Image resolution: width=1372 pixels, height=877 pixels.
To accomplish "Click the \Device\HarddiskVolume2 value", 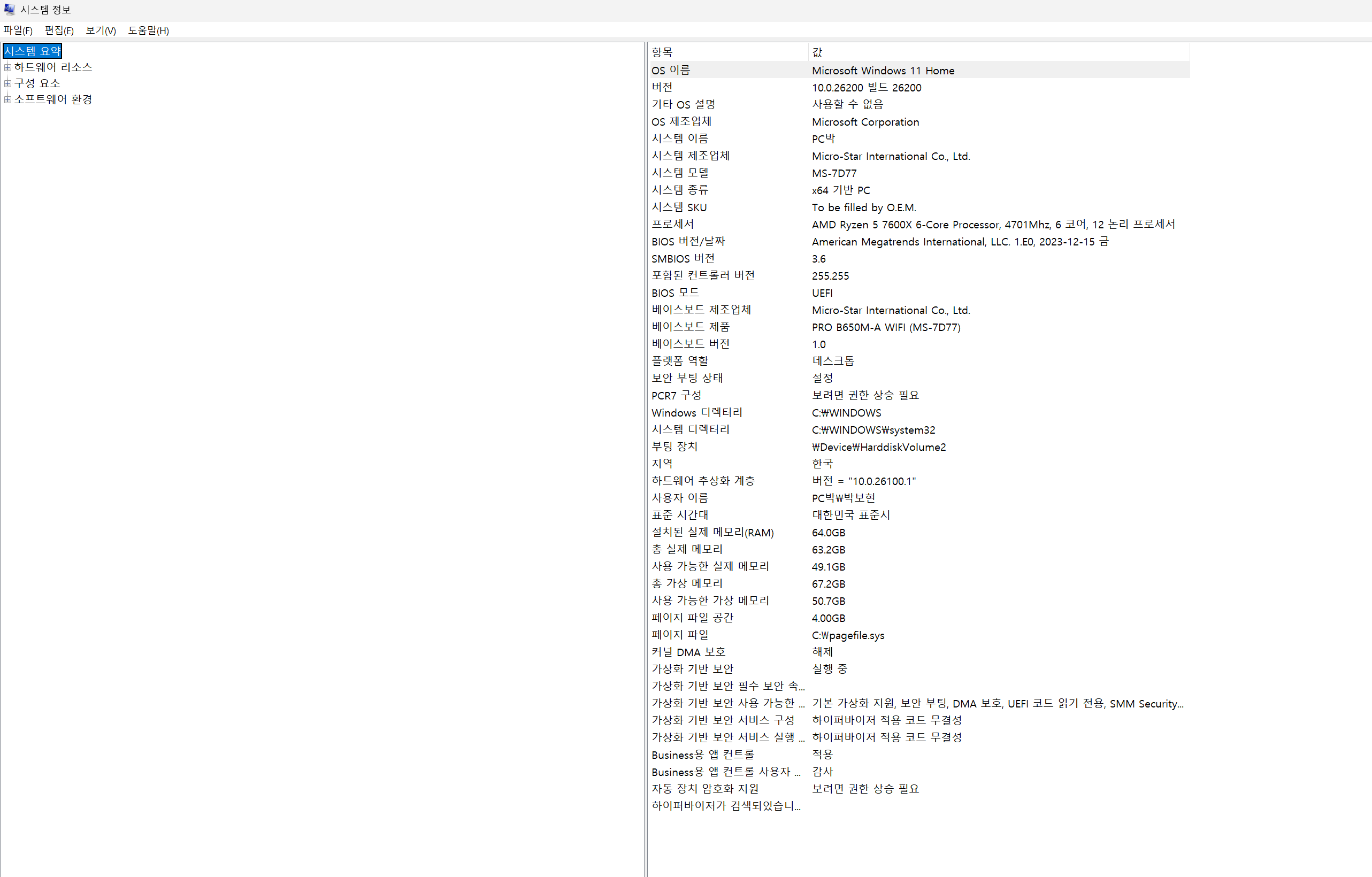I will click(879, 447).
